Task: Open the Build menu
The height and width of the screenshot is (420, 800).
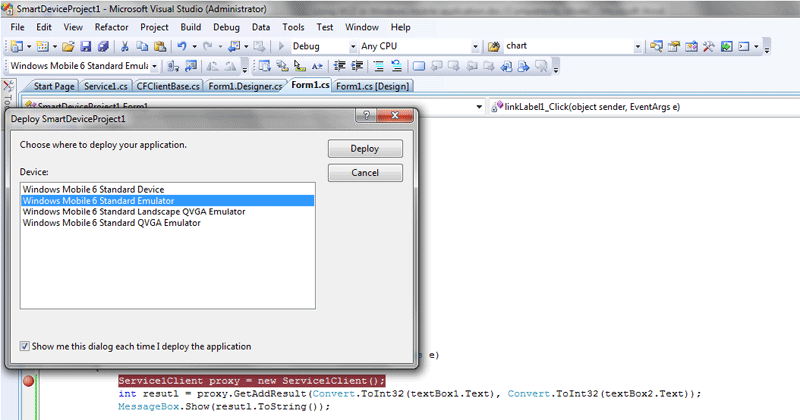Action: point(191,27)
